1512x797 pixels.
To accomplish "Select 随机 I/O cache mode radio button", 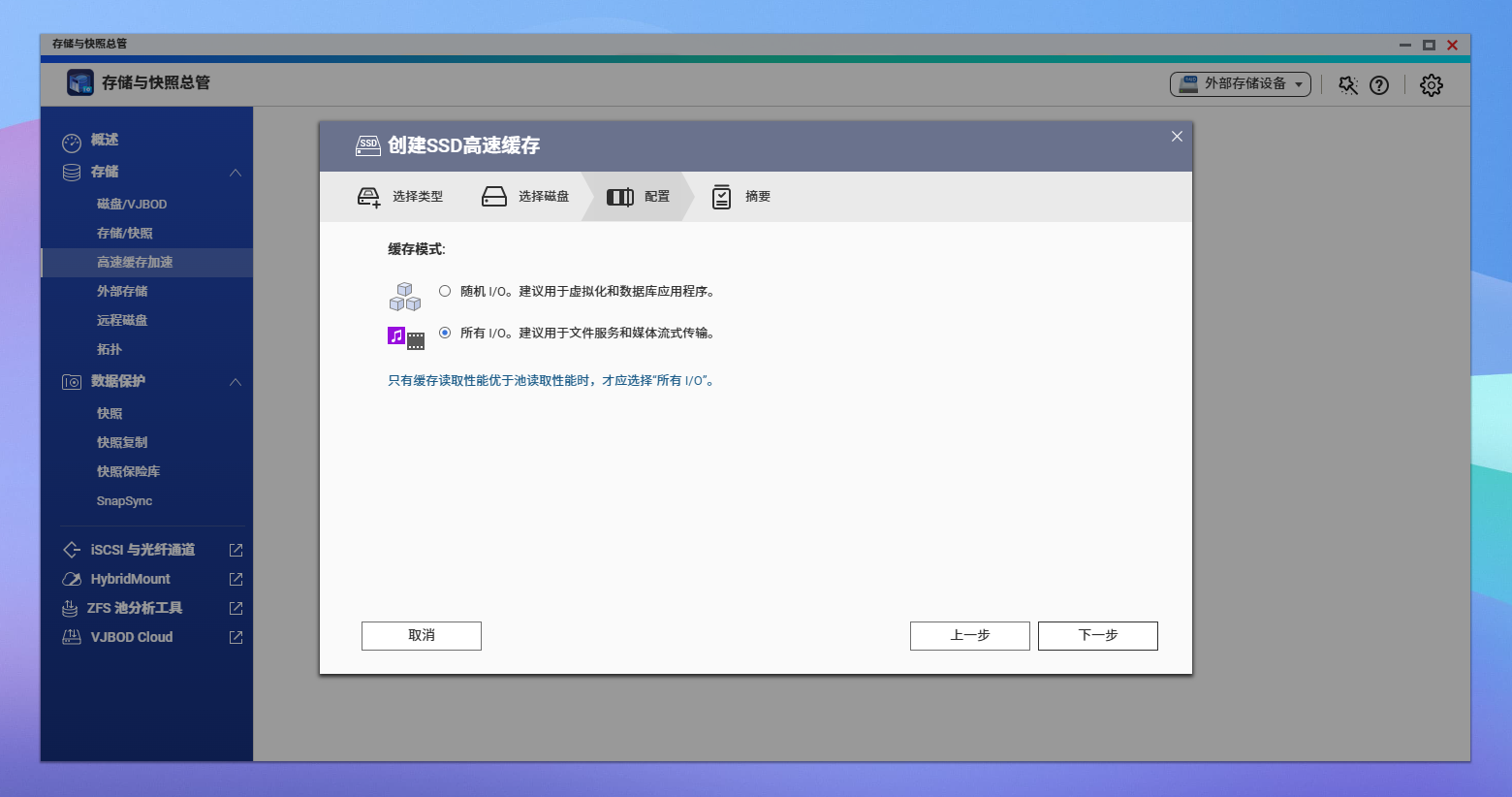I will click(445, 291).
